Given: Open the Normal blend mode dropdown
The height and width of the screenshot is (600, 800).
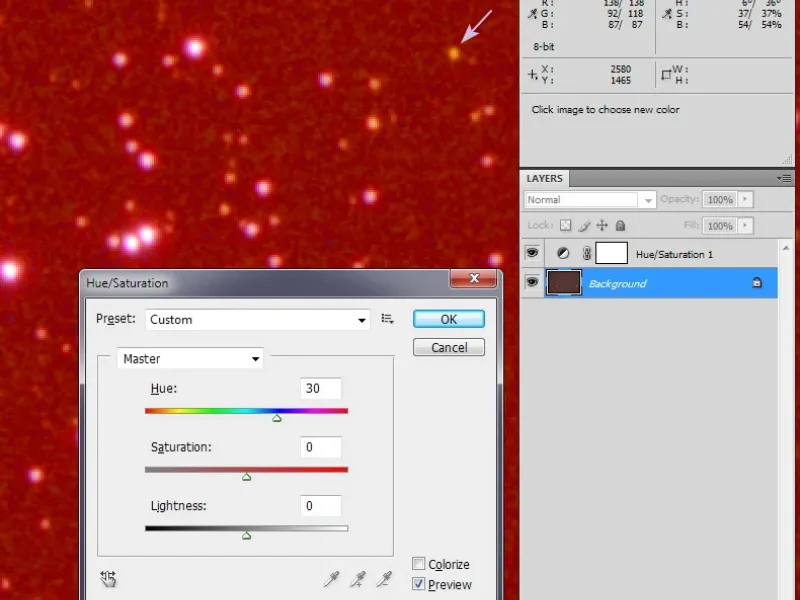Looking at the screenshot, I should 590,200.
